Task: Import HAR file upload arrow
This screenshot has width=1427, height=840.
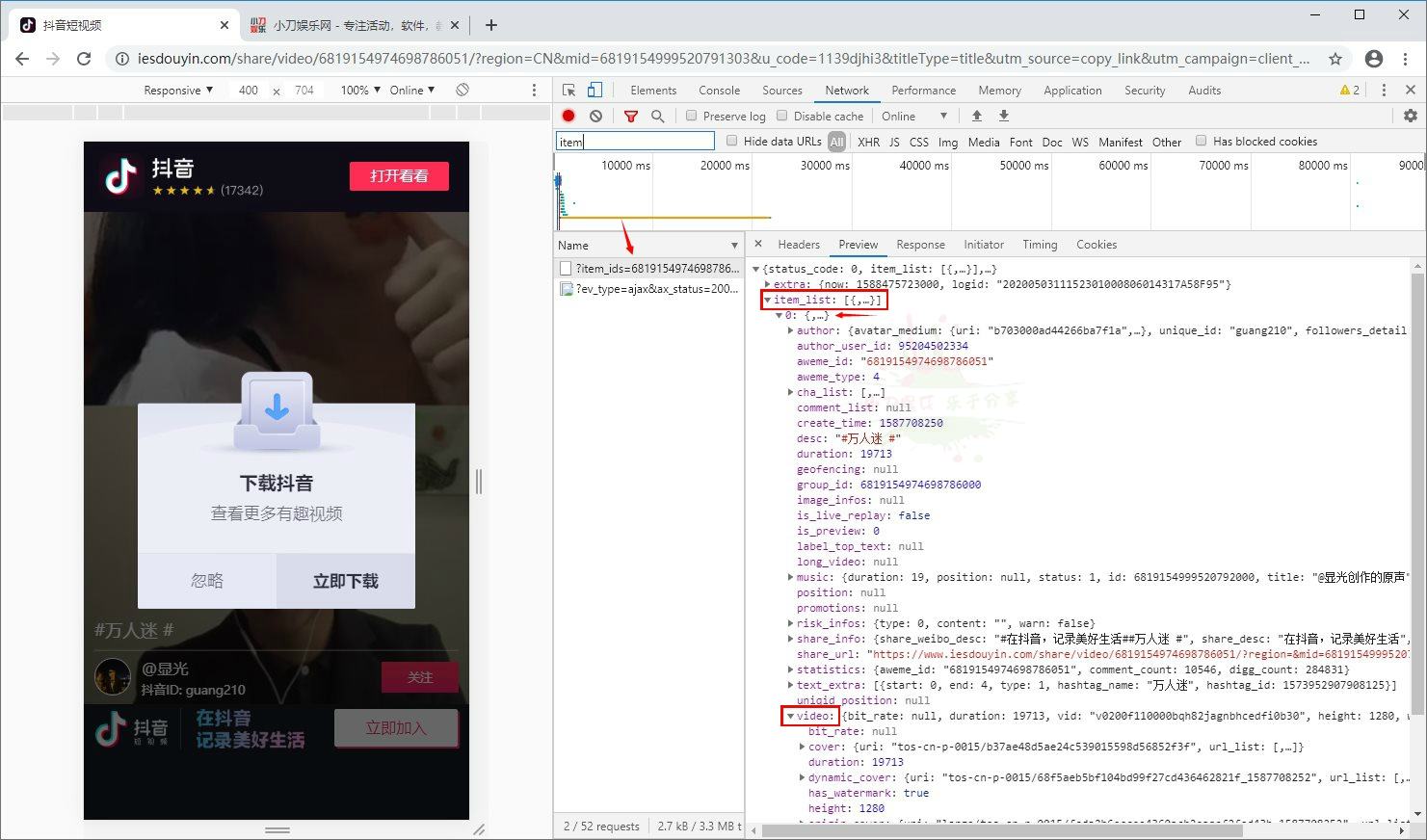Action: (976, 116)
